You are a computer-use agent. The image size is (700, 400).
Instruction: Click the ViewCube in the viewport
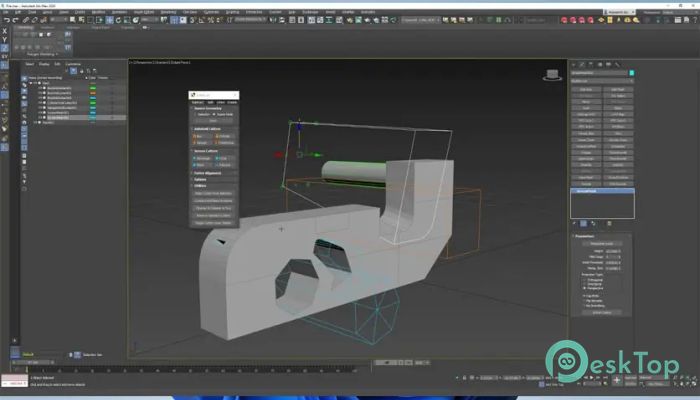pos(552,75)
